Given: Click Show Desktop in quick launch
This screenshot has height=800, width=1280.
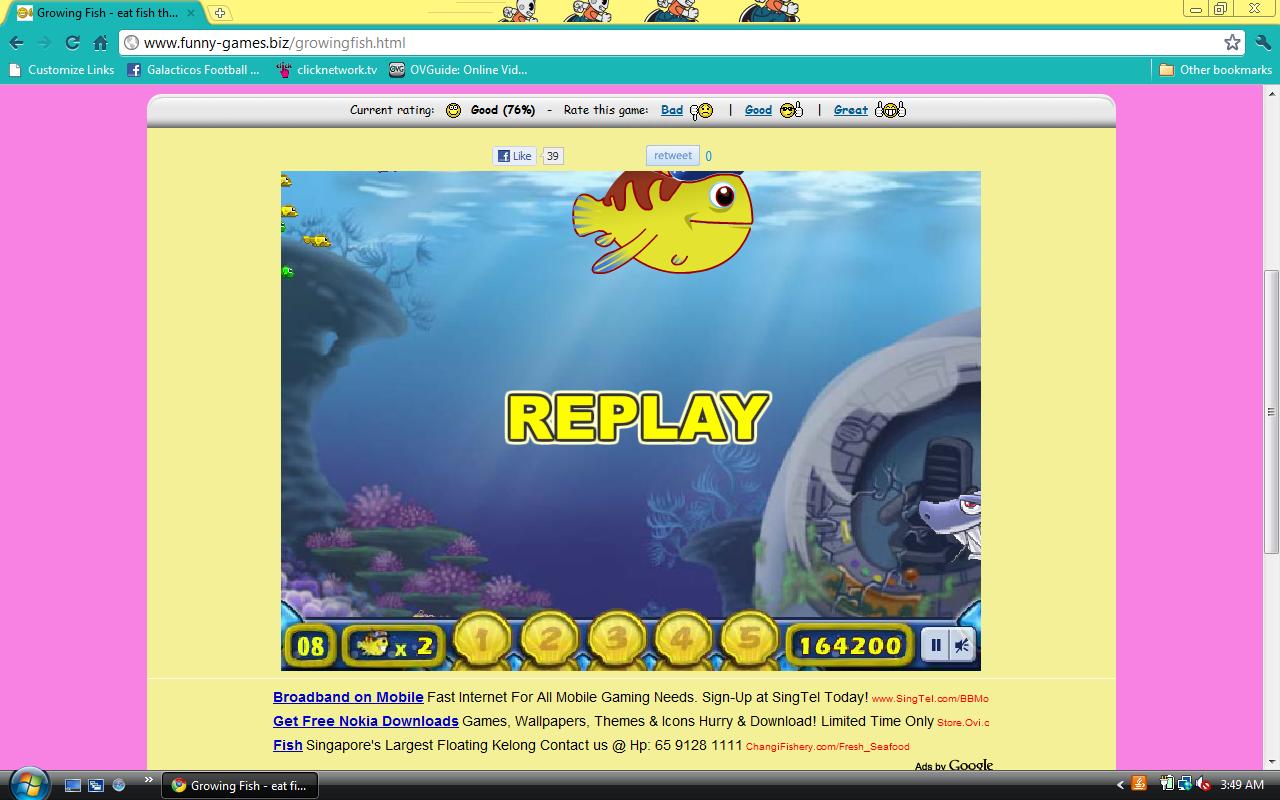Looking at the screenshot, I should point(73,785).
